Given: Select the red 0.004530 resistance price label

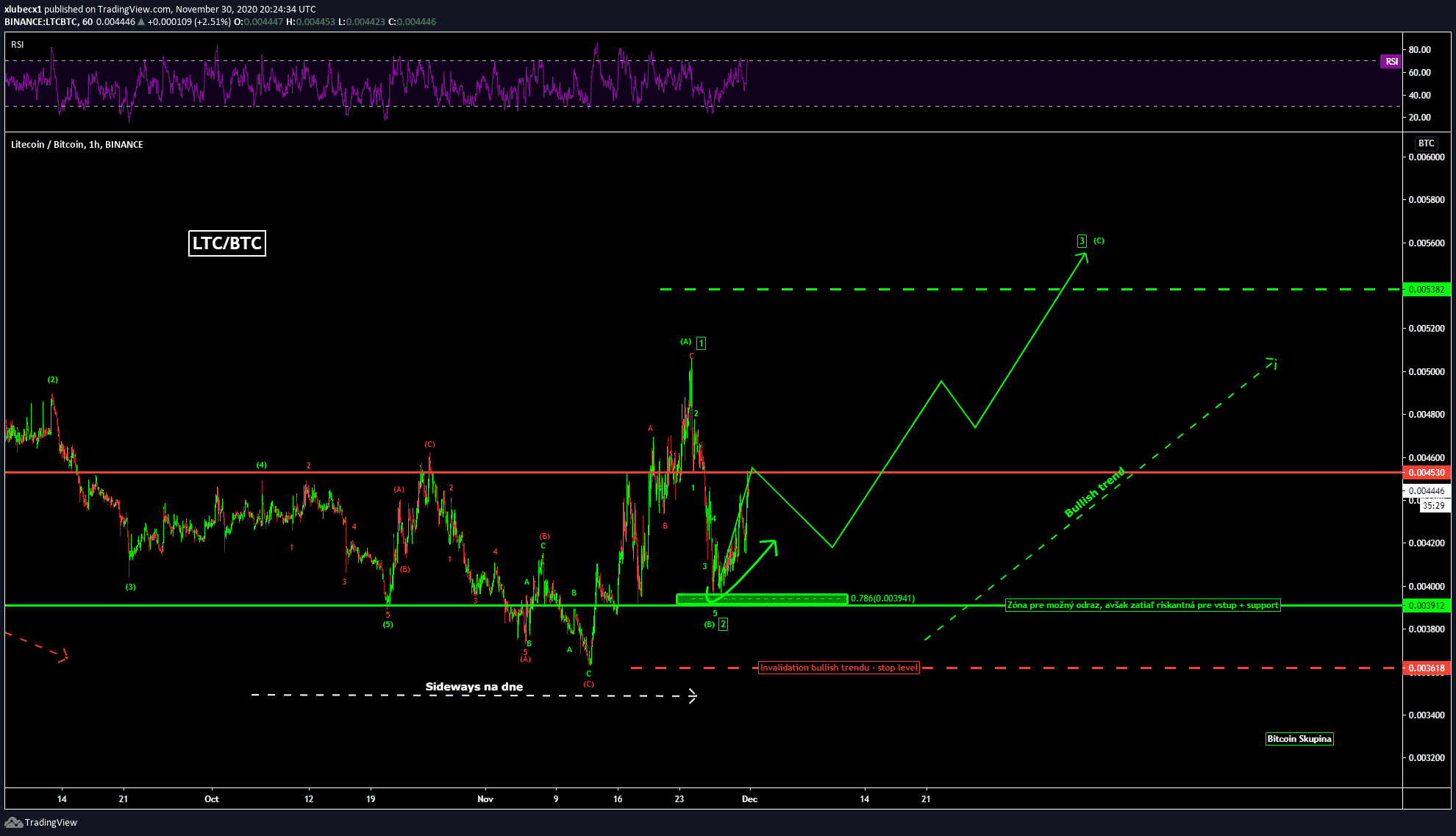Looking at the screenshot, I should pos(1426,473).
